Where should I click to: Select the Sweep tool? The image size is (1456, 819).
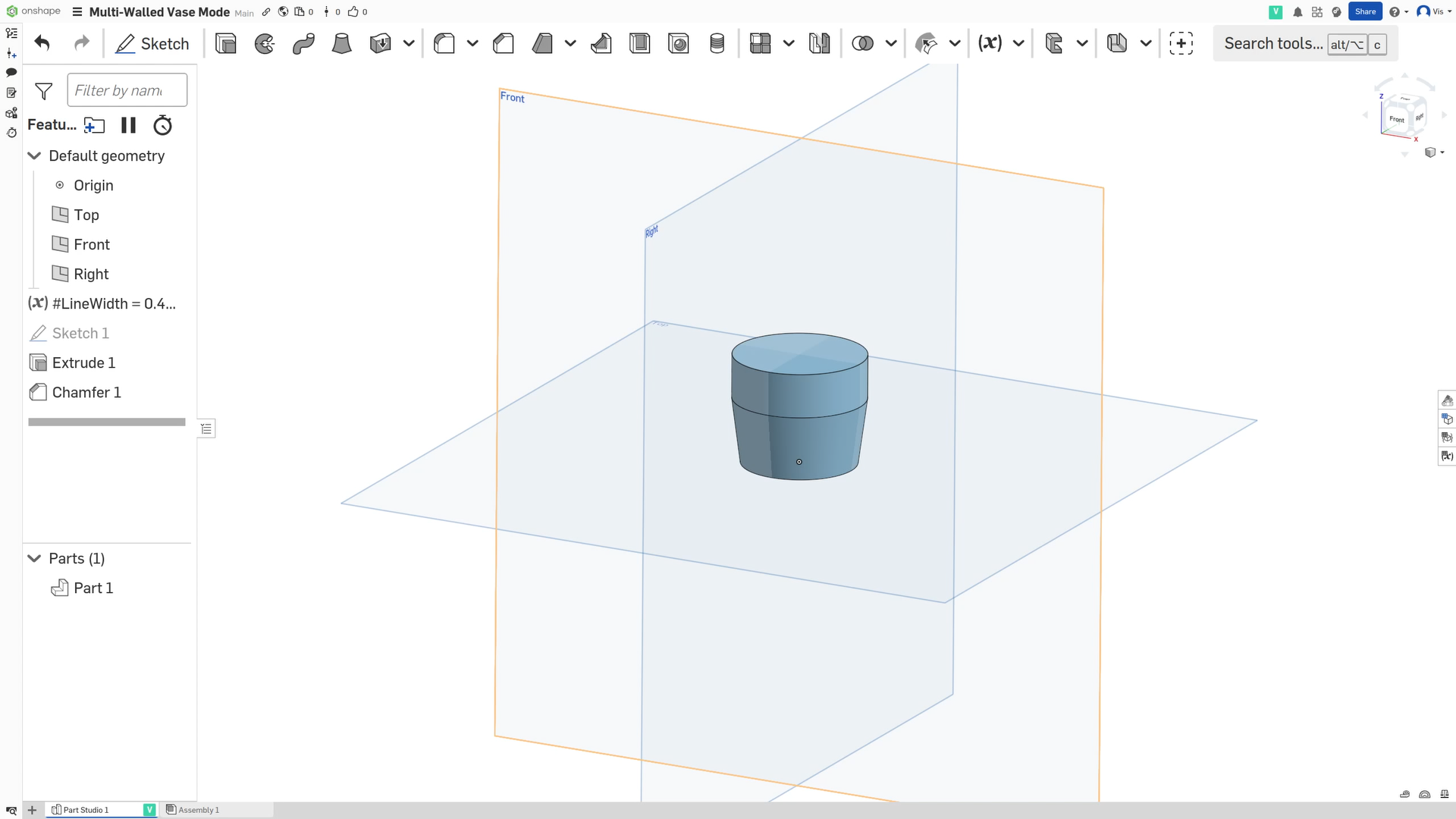tap(303, 43)
